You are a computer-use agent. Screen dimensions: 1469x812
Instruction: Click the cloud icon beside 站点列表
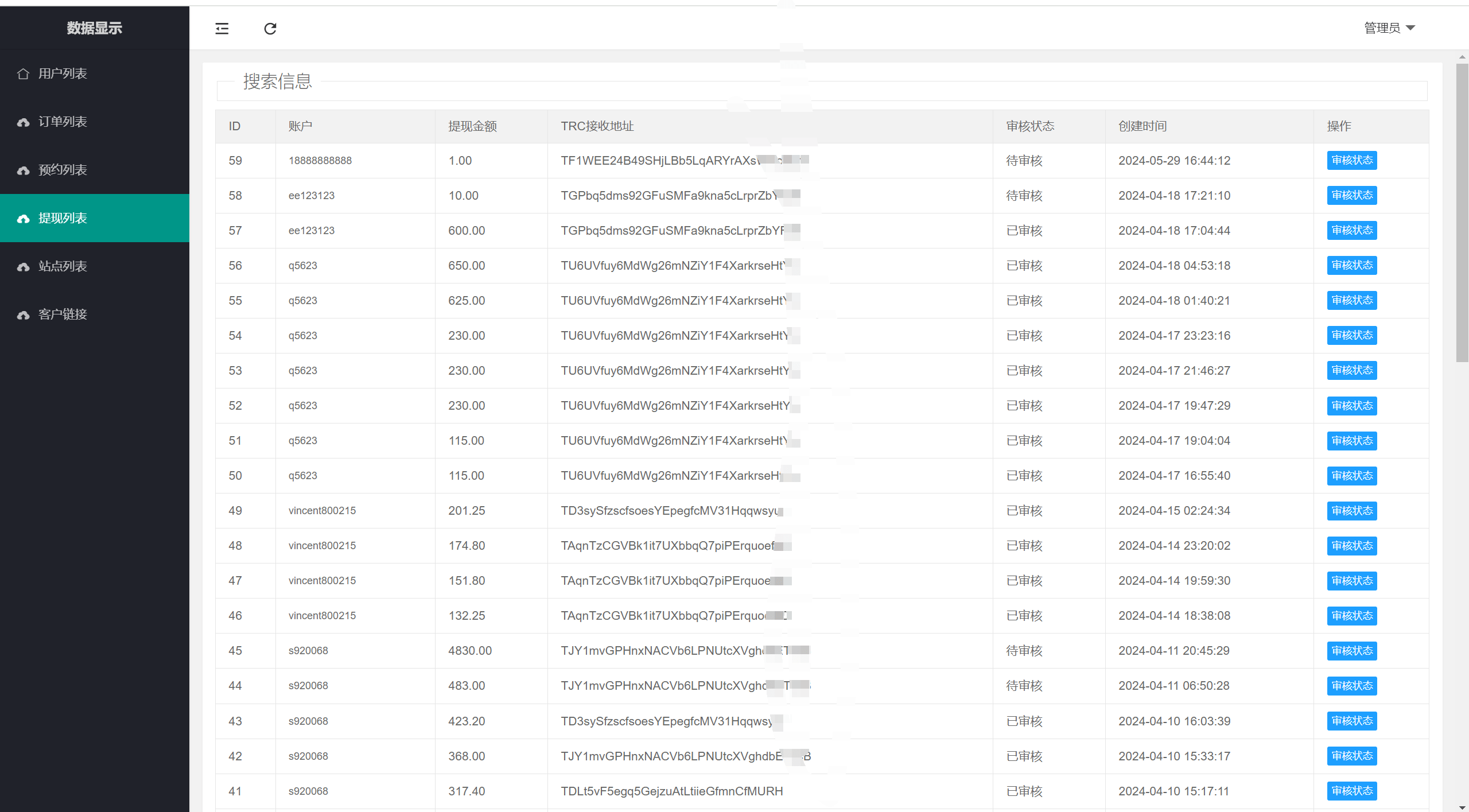pos(24,266)
